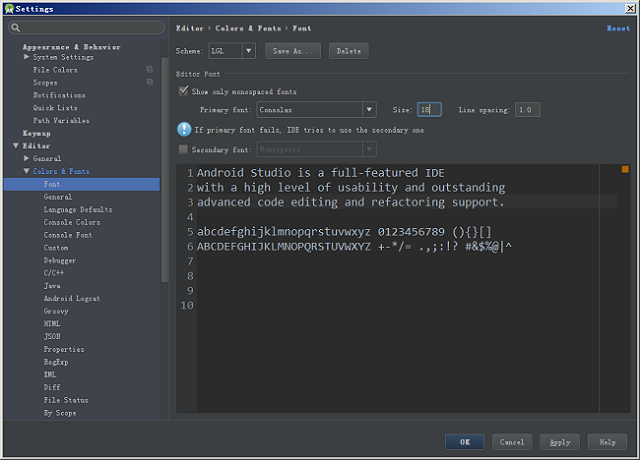This screenshot has width=640, height=460.
Task: Click into the Line spacing field
Action: 527,110
